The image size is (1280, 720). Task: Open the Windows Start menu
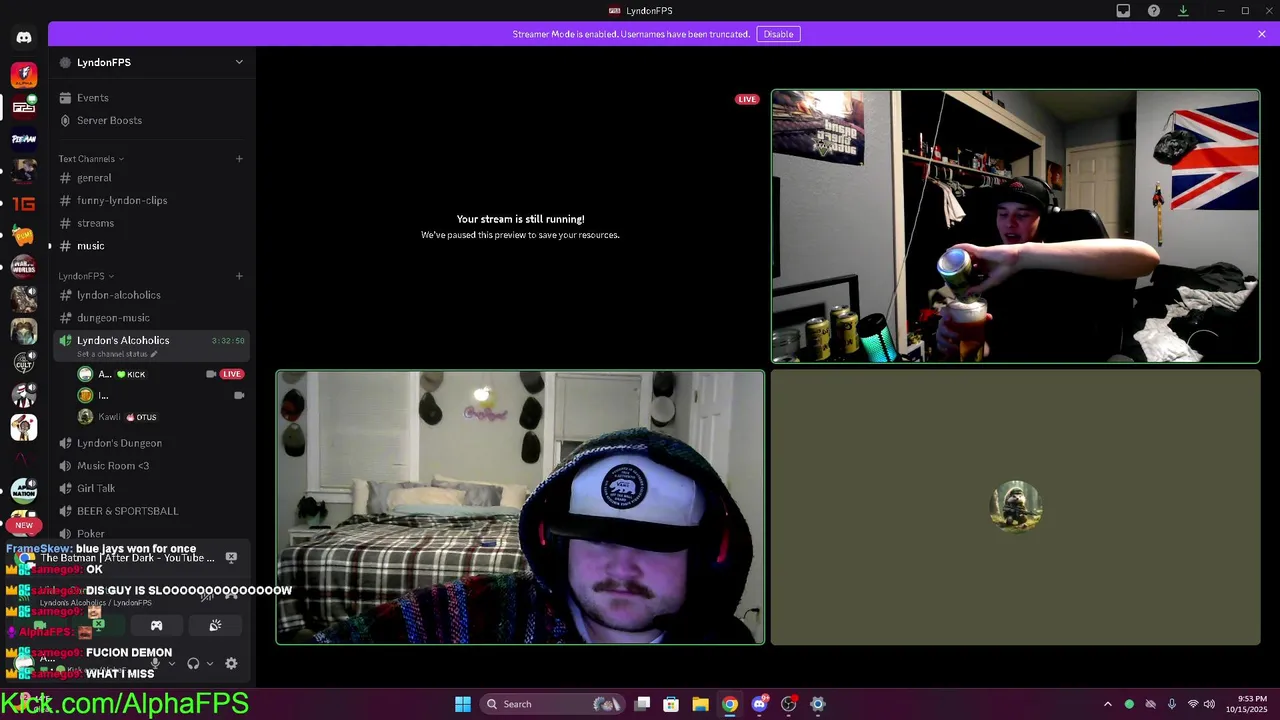(463, 704)
